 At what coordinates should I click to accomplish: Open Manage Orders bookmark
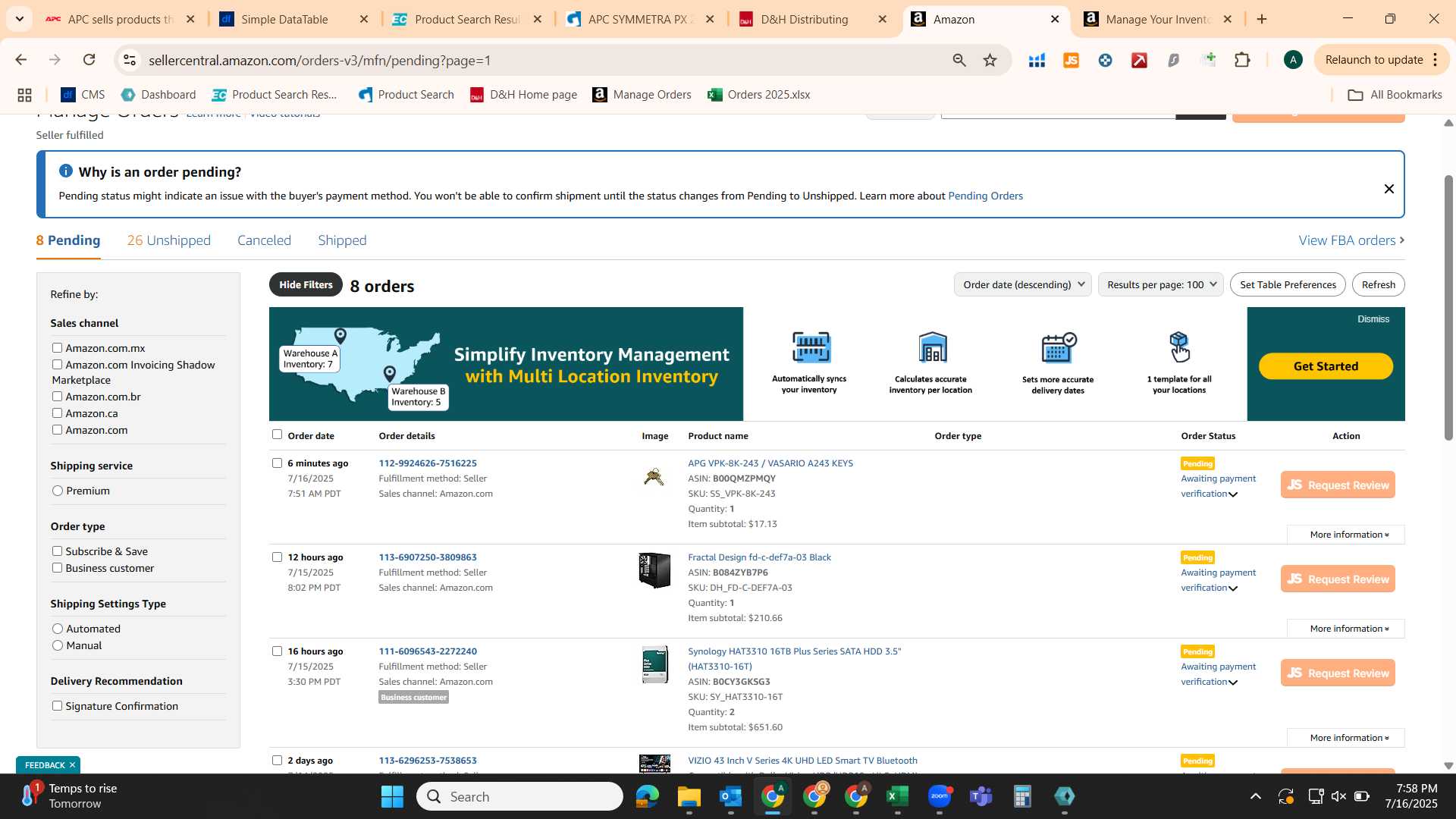pos(642,95)
